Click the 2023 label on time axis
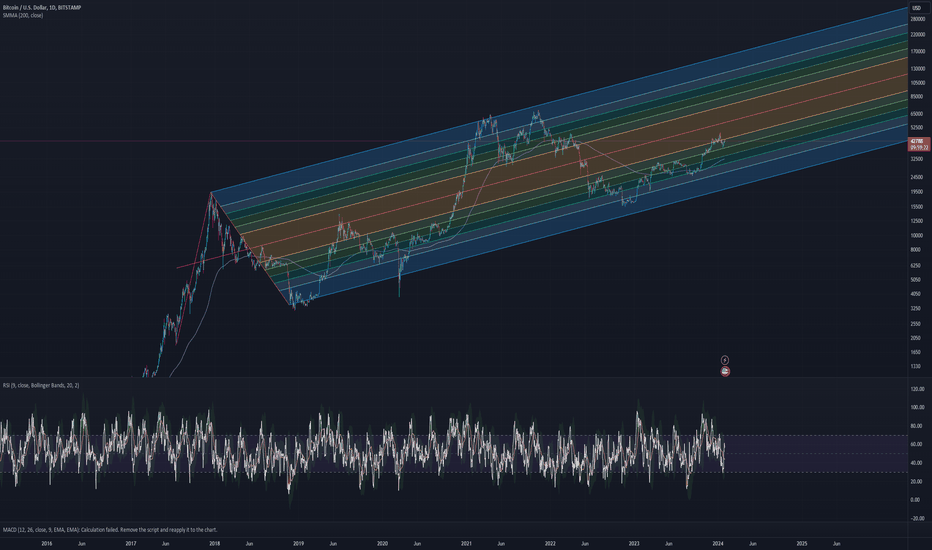Viewport: 932px width, 550px height. (634, 543)
